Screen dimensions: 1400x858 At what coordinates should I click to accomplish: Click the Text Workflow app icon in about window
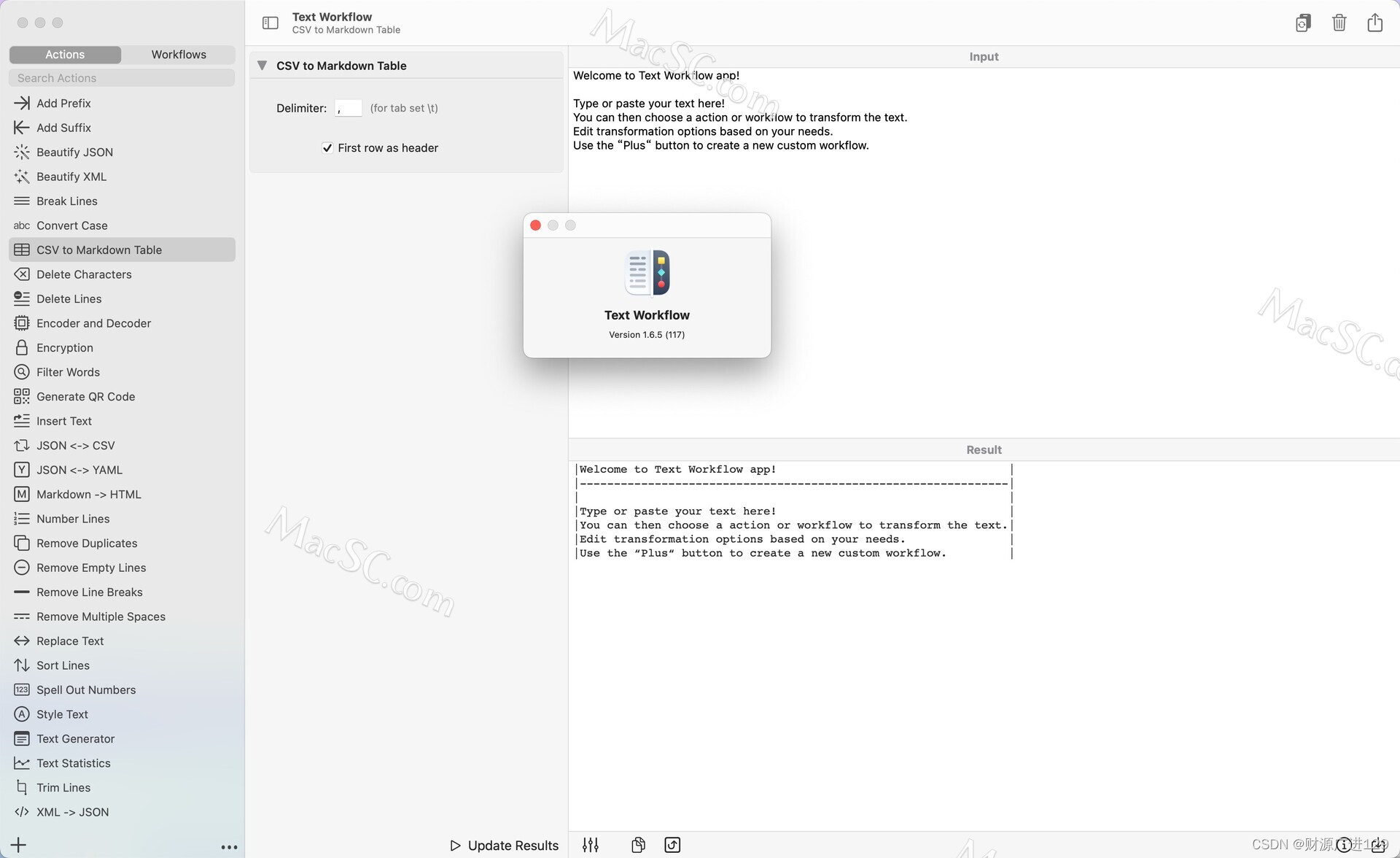[647, 273]
